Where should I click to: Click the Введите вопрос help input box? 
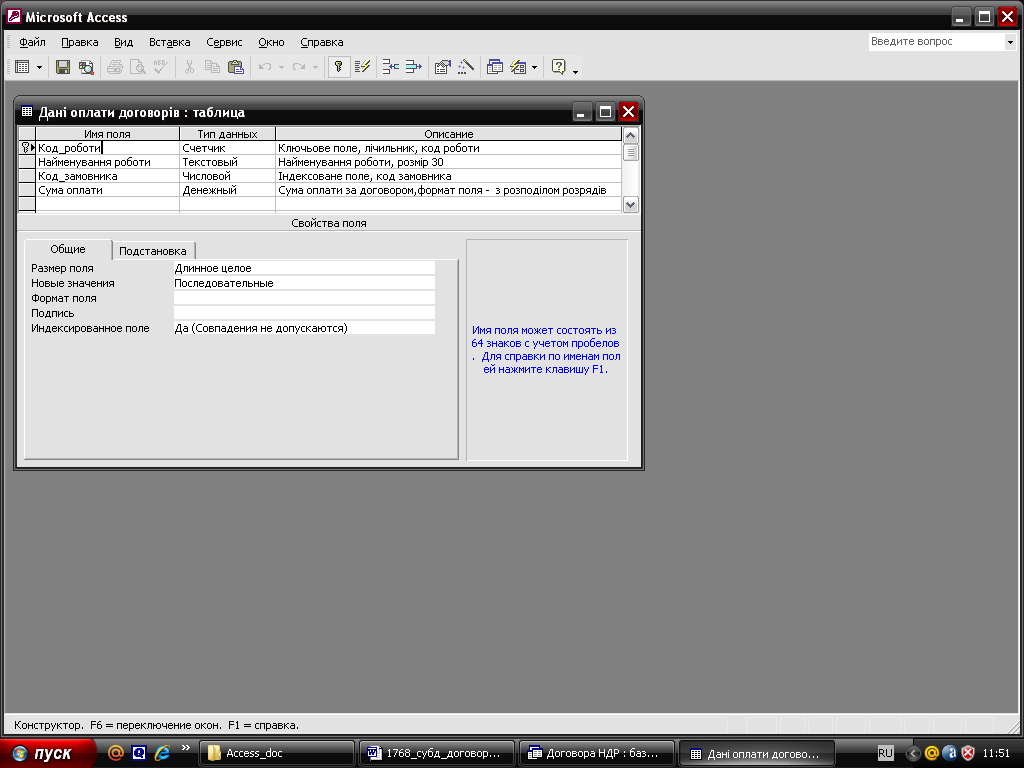tap(936, 41)
